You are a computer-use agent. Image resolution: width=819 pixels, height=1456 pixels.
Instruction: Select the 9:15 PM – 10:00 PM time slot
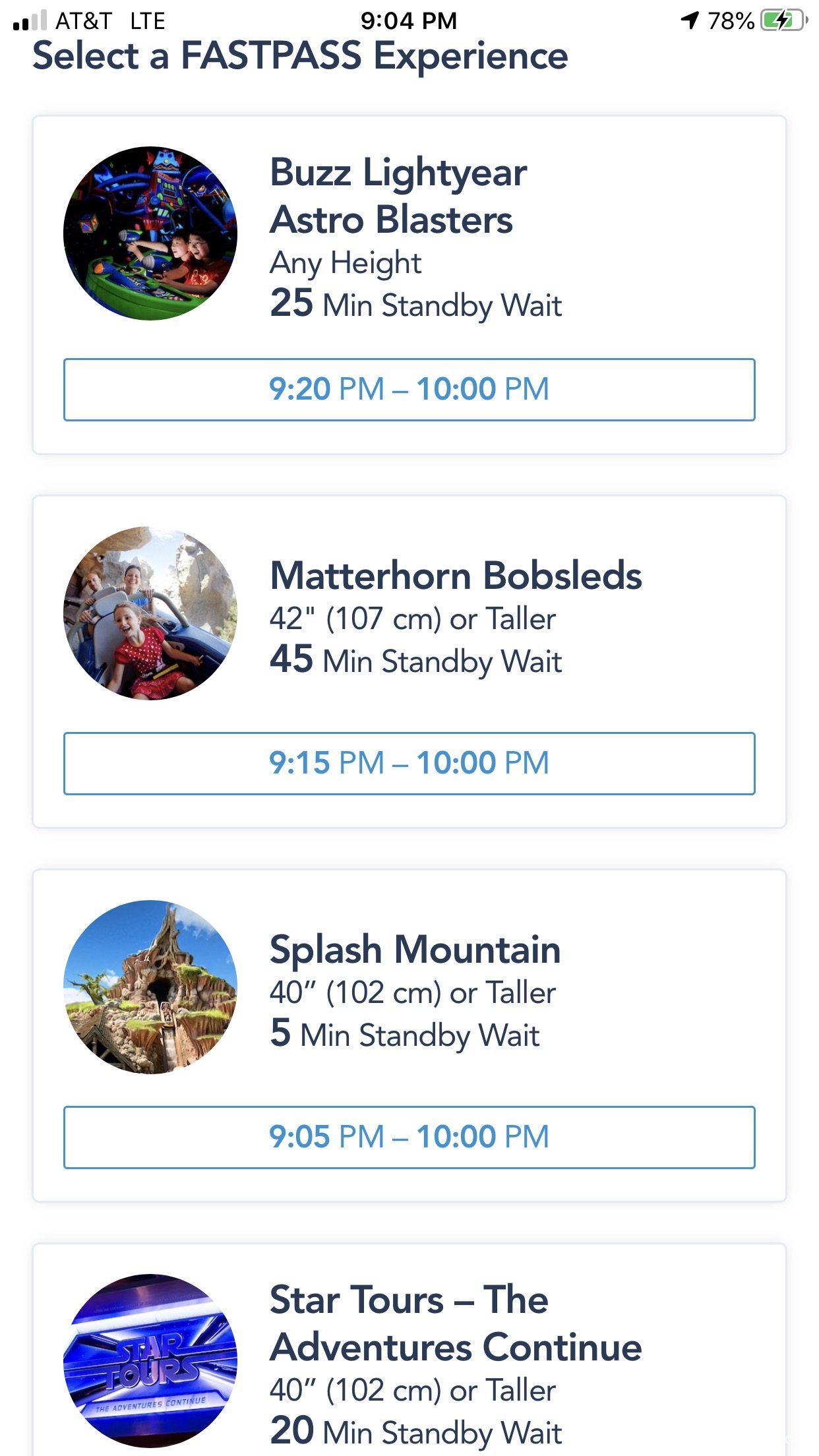(409, 764)
